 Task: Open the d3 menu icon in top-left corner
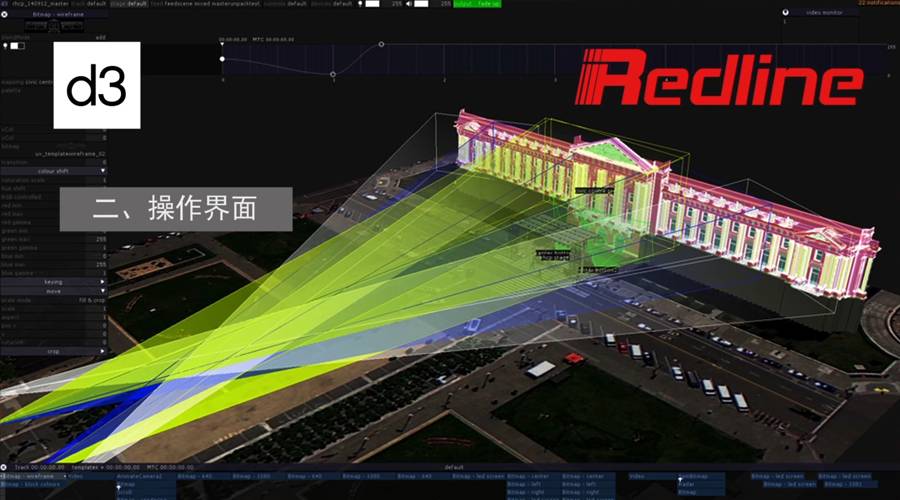point(4,3)
